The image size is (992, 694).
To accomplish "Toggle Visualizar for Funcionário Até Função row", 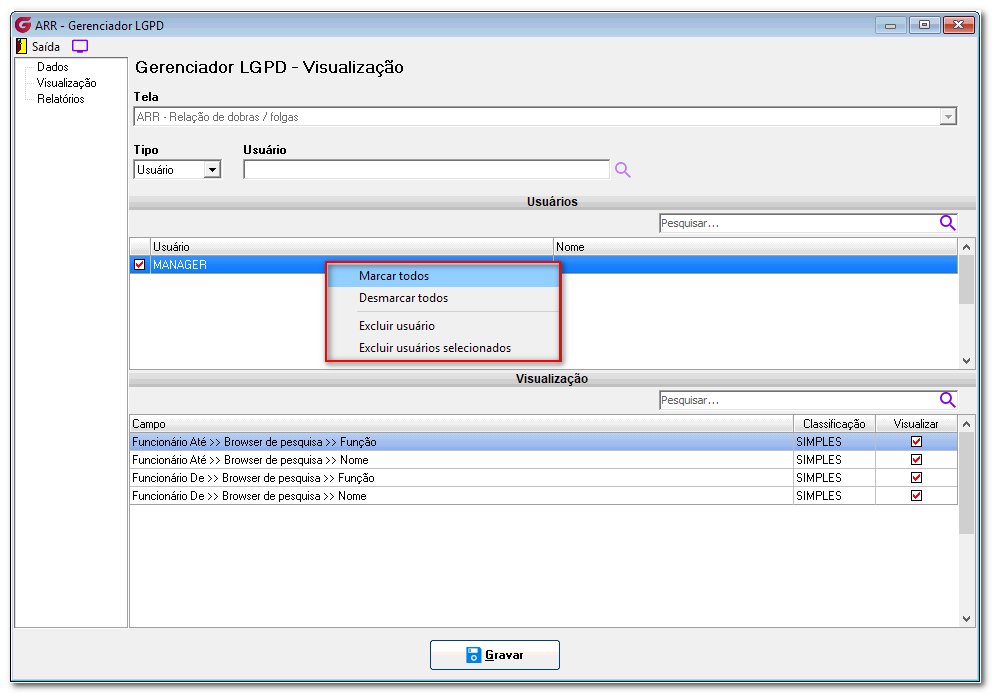I will click(916, 442).
